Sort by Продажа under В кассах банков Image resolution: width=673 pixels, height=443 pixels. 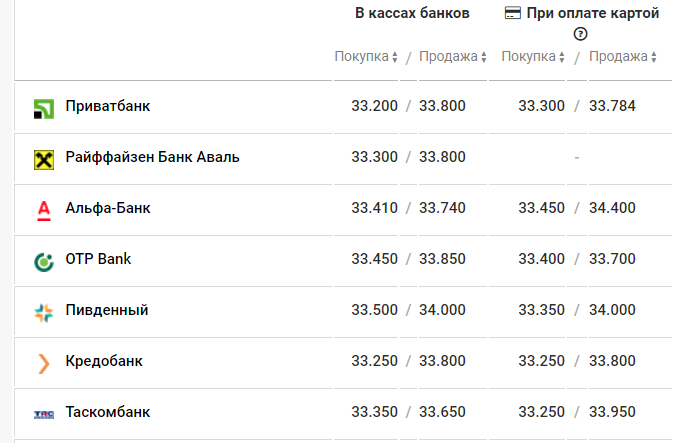click(453, 57)
